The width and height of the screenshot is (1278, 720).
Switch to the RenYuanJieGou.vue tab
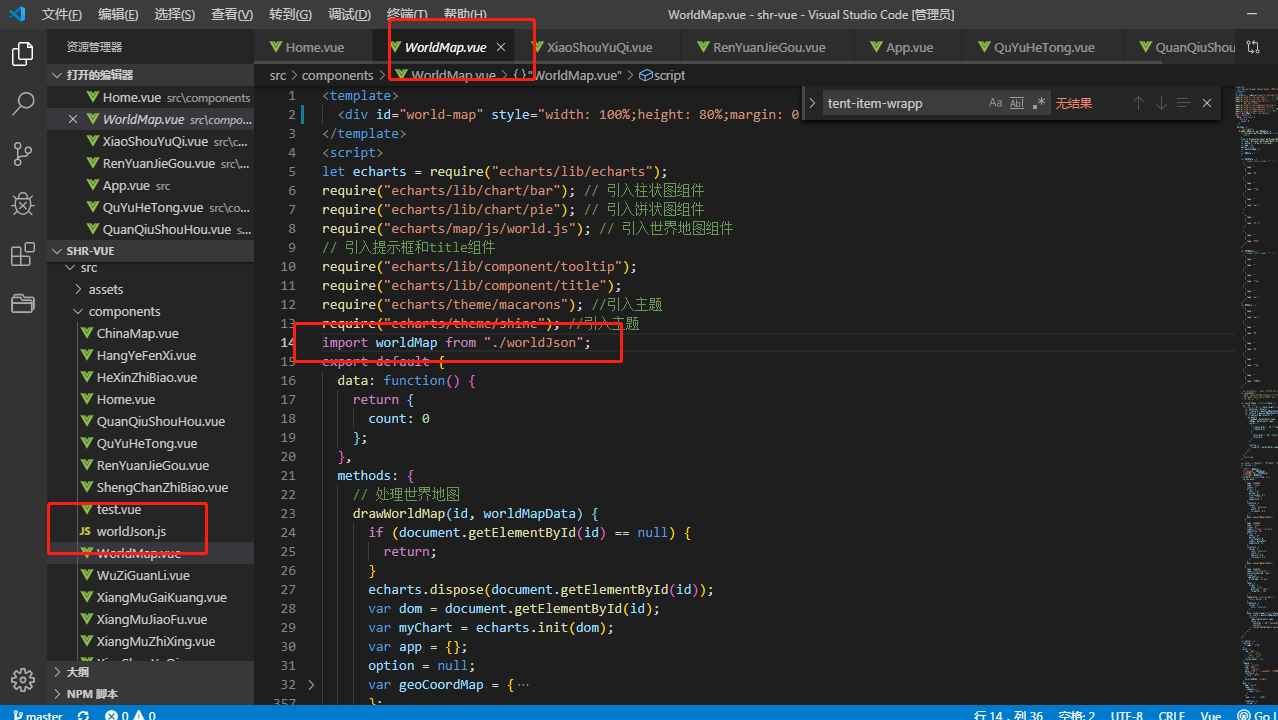pyautogui.click(x=768, y=47)
